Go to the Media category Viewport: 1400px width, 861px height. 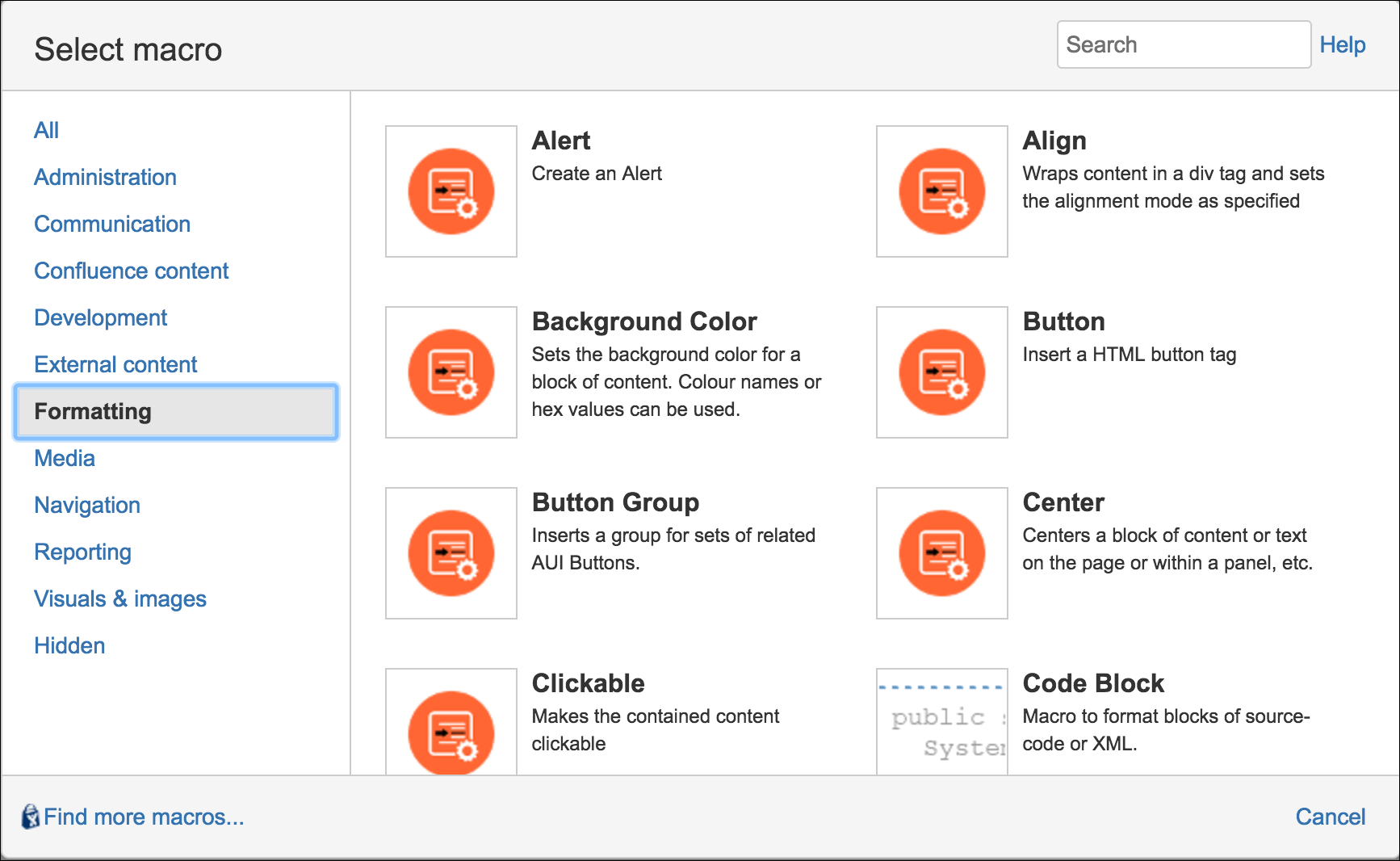(x=65, y=458)
